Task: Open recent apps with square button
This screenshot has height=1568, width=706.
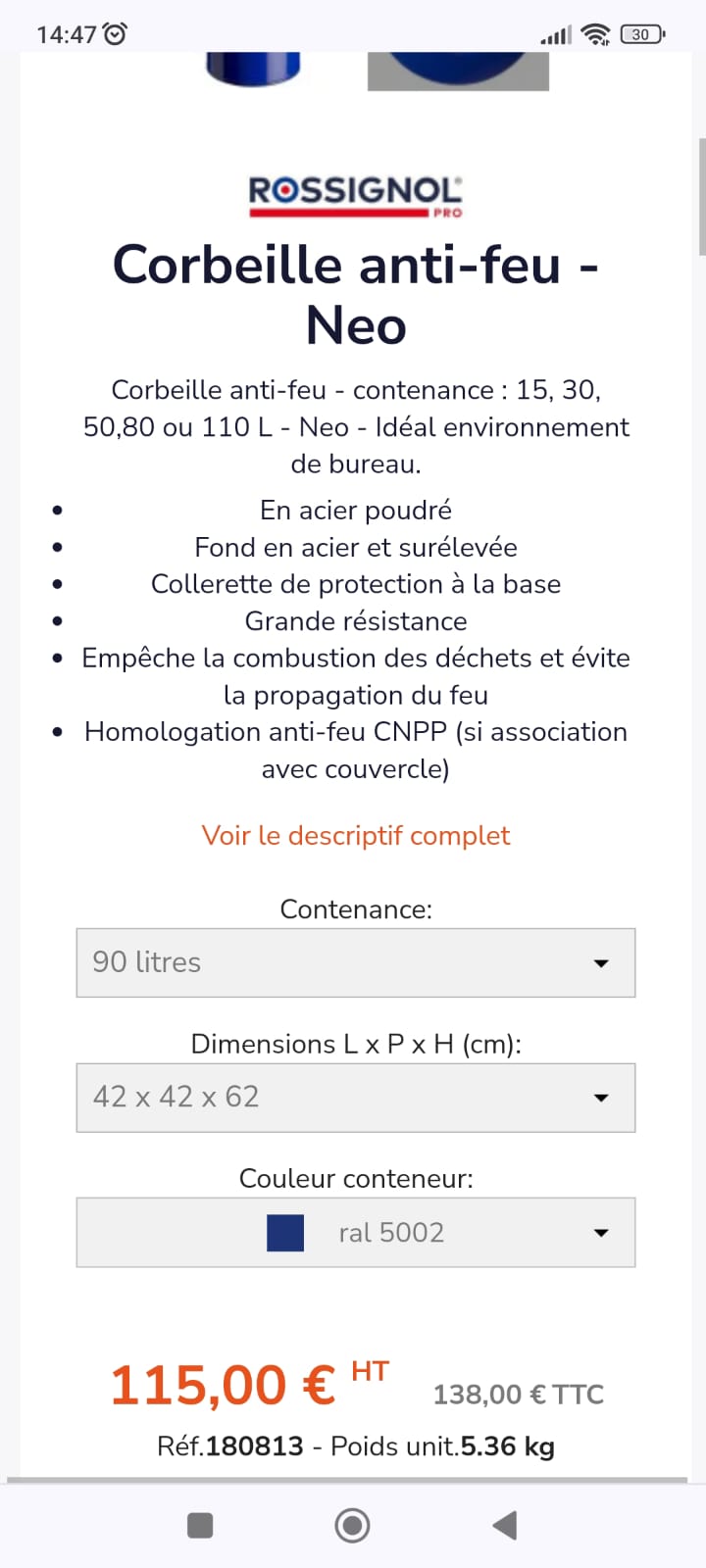Action: click(x=200, y=1525)
